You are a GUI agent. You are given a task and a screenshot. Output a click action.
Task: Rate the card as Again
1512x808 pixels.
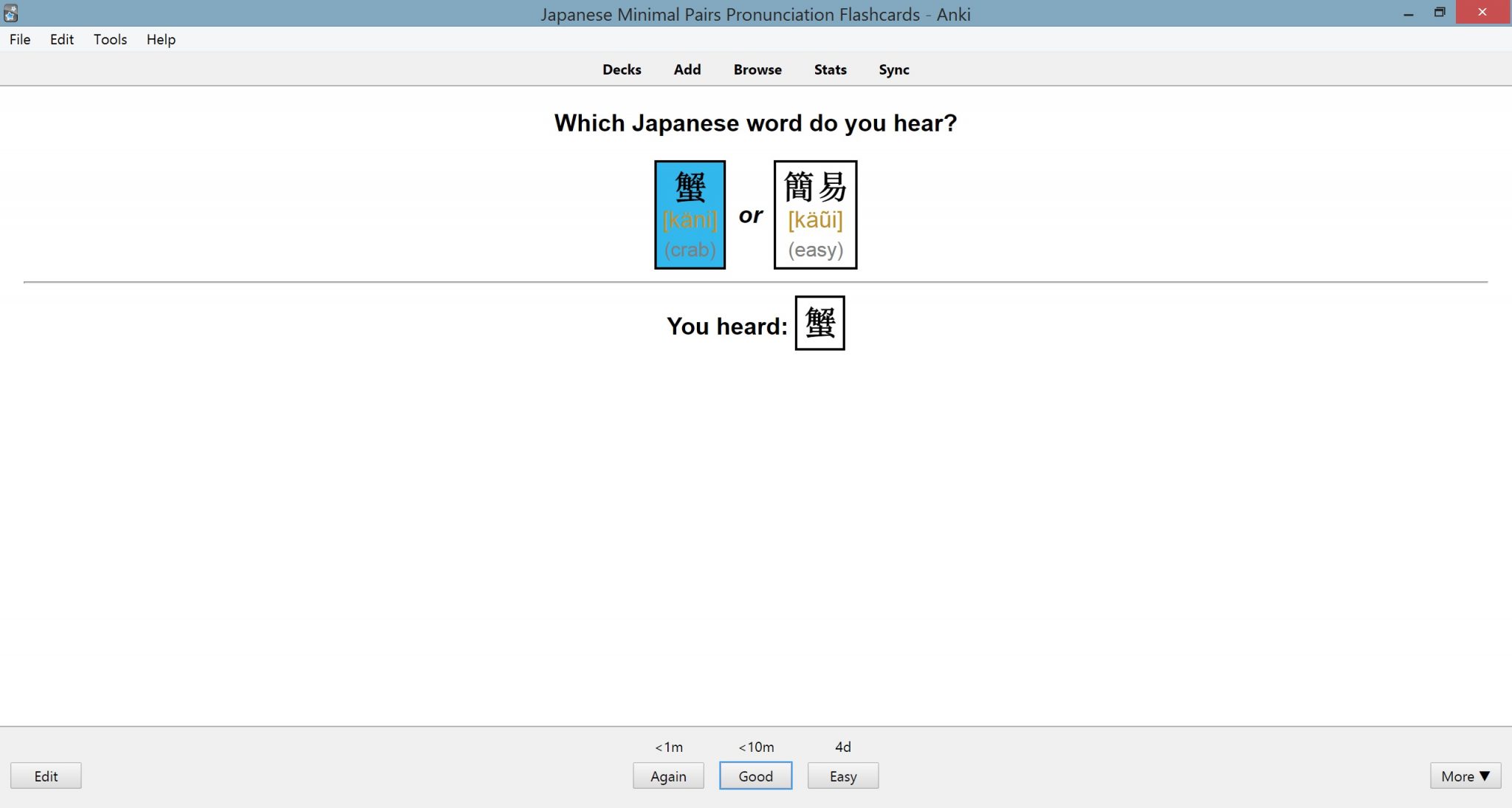click(668, 776)
